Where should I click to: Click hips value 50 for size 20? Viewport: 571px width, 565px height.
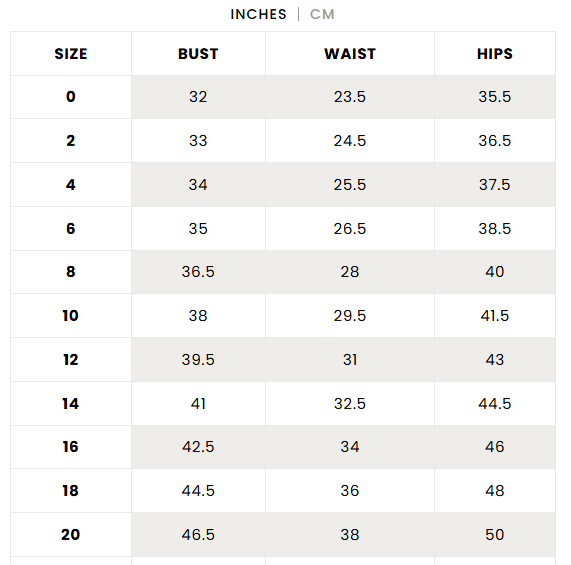(x=495, y=535)
